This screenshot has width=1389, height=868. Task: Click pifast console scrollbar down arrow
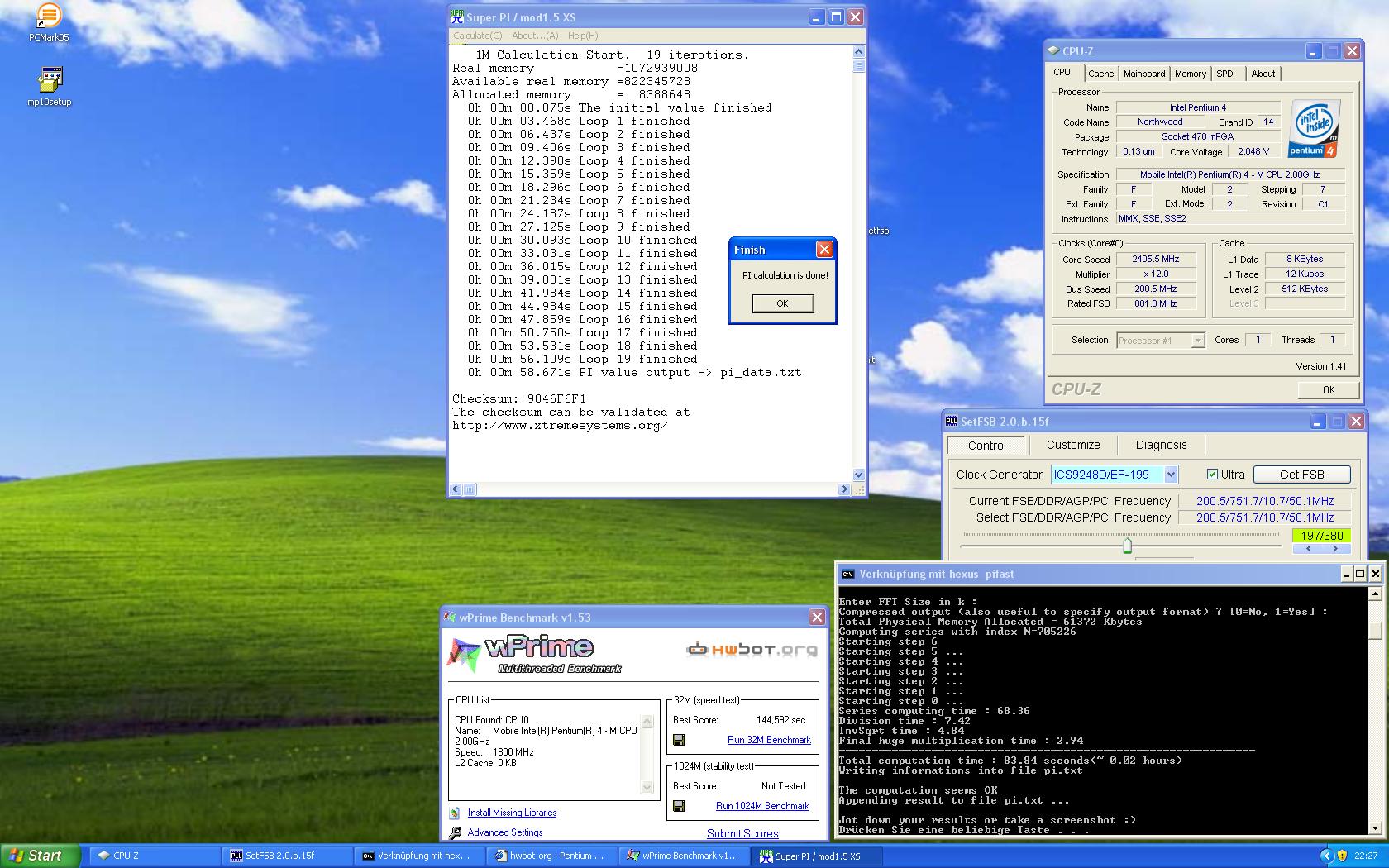coord(1376,828)
